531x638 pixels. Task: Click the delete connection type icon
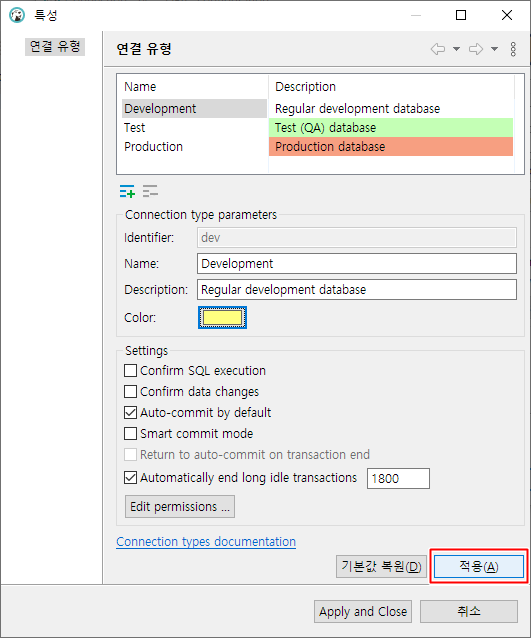point(150,191)
